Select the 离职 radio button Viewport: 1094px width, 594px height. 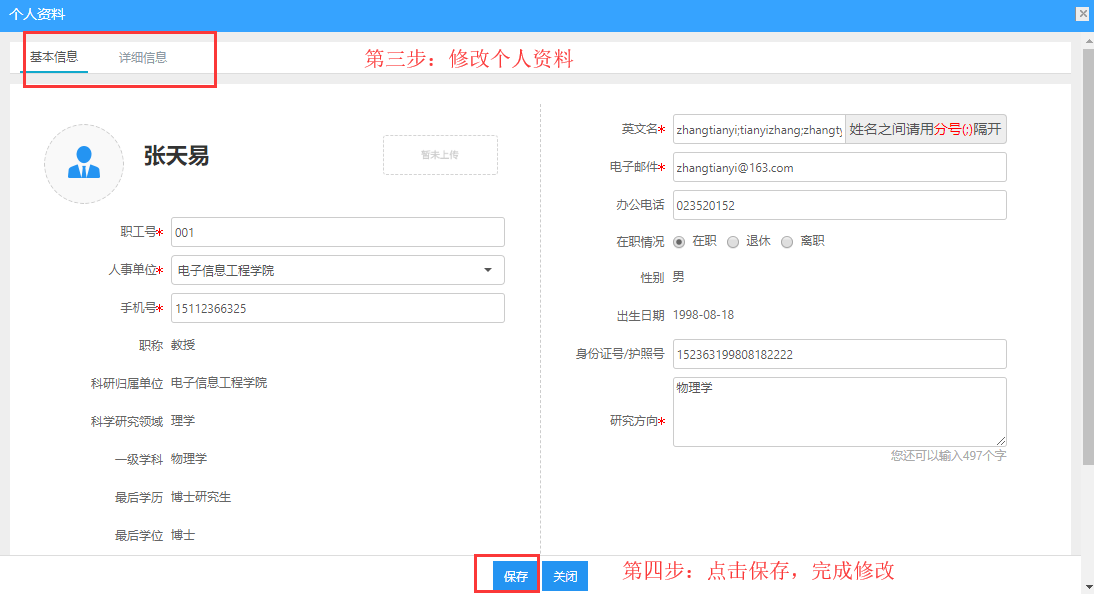click(787, 242)
